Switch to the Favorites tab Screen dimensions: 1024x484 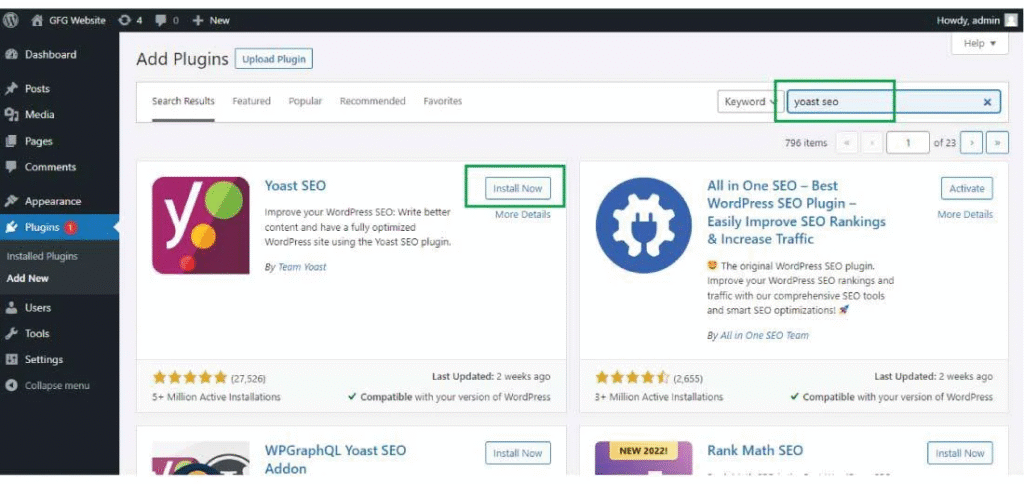click(x=442, y=101)
